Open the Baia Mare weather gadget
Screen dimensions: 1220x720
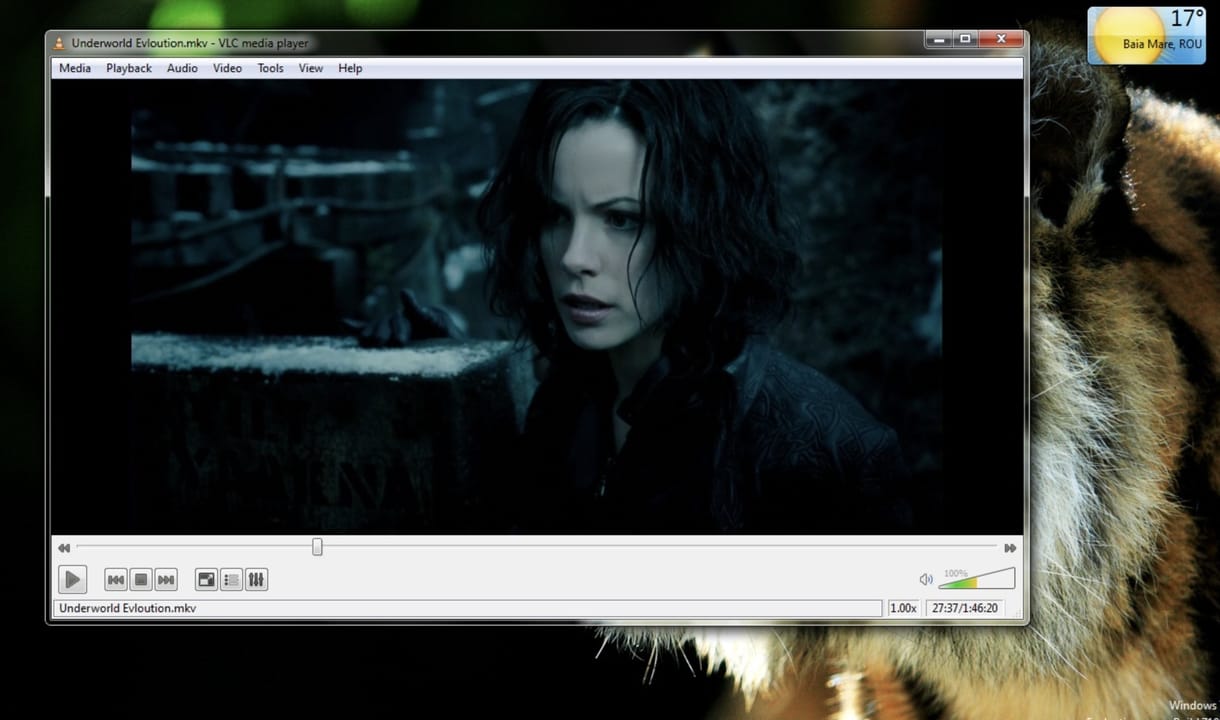pyautogui.click(x=1147, y=35)
